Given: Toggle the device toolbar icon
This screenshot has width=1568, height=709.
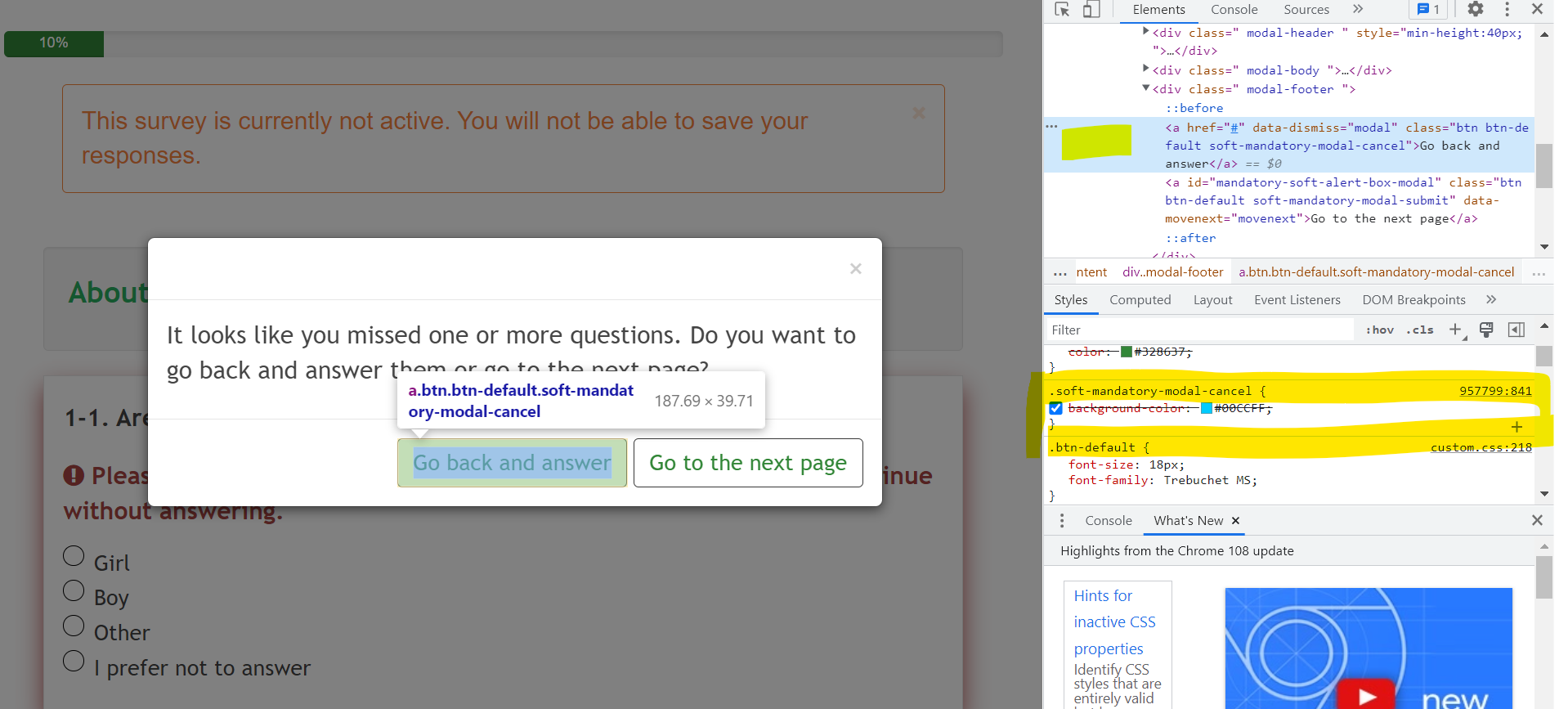Looking at the screenshot, I should (1091, 10).
